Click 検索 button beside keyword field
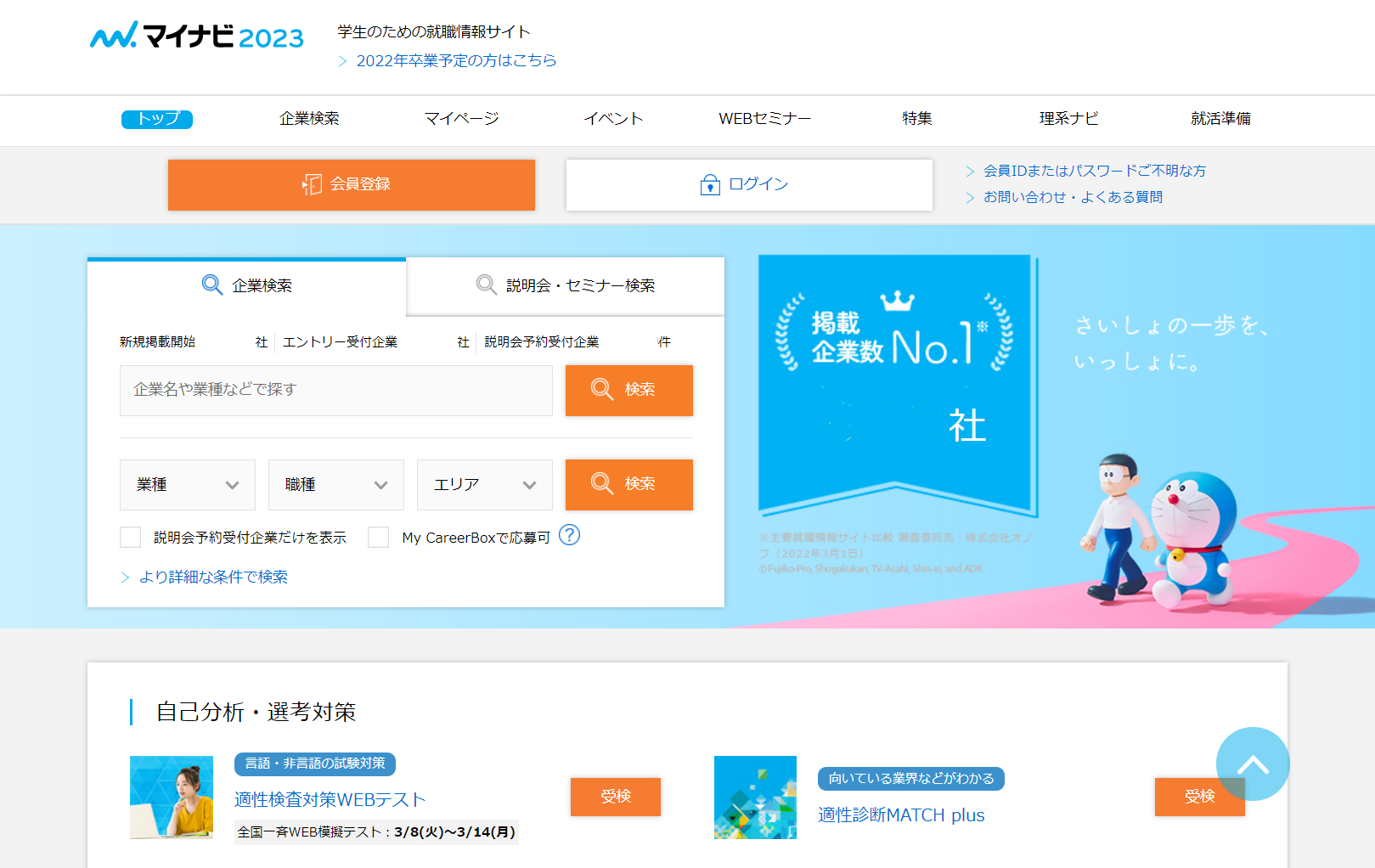The height and width of the screenshot is (868, 1375). (x=629, y=391)
